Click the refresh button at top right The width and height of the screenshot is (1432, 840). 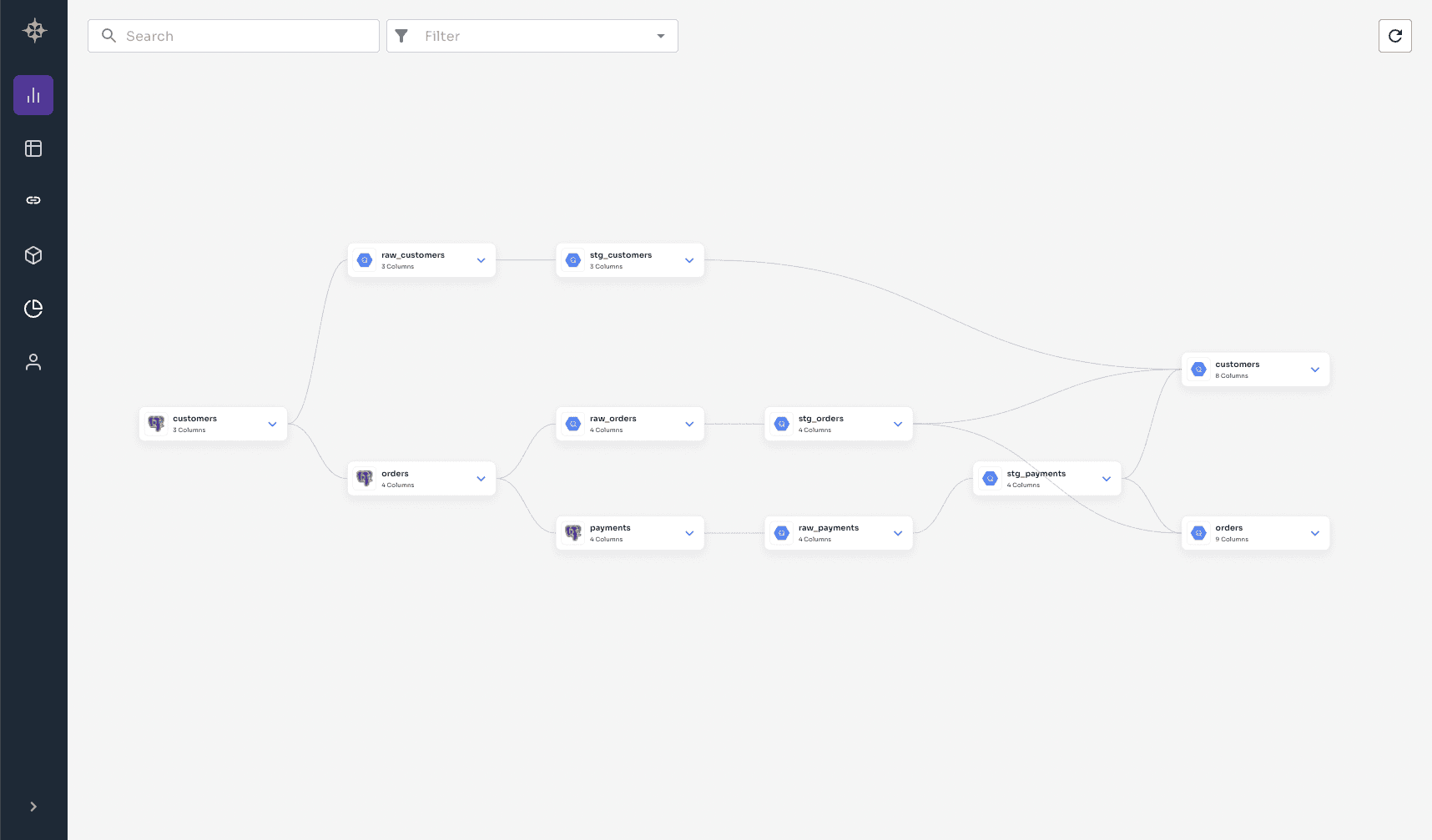(x=1394, y=36)
